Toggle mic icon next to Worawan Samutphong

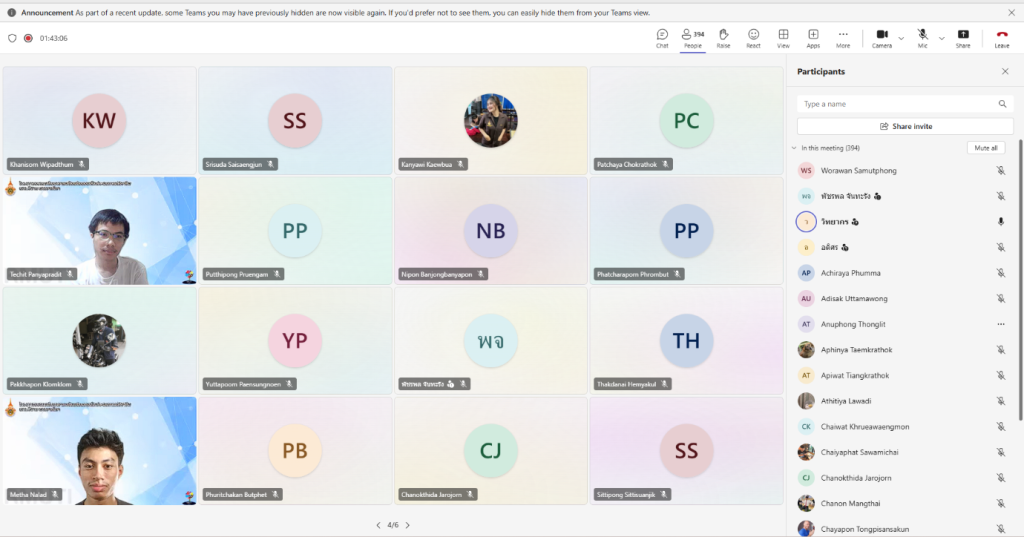click(1000, 171)
